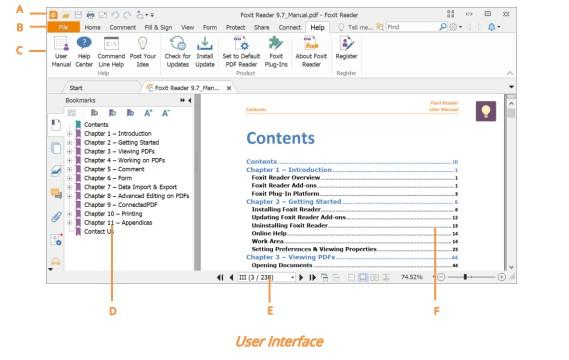Increase bookmark text size (A+)

[148, 113]
